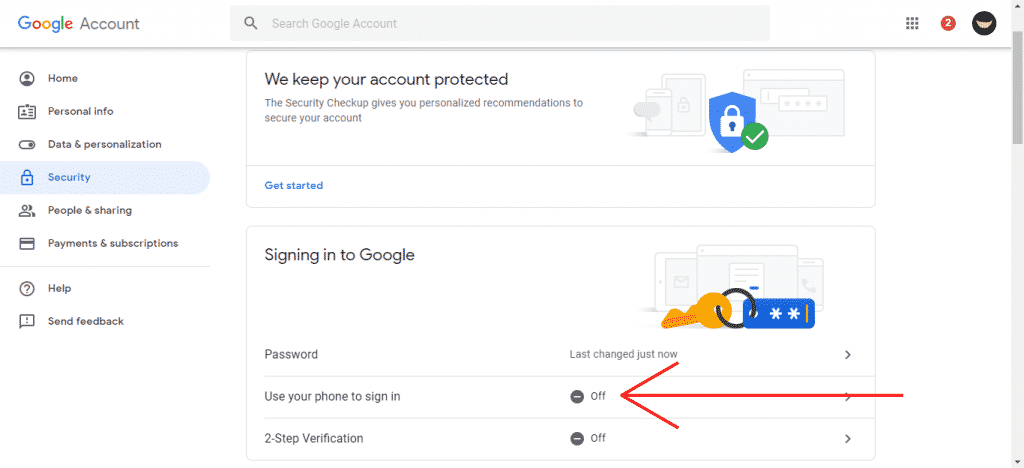
Task: Click the page vertical scrollbar
Action: point(1017,250)
